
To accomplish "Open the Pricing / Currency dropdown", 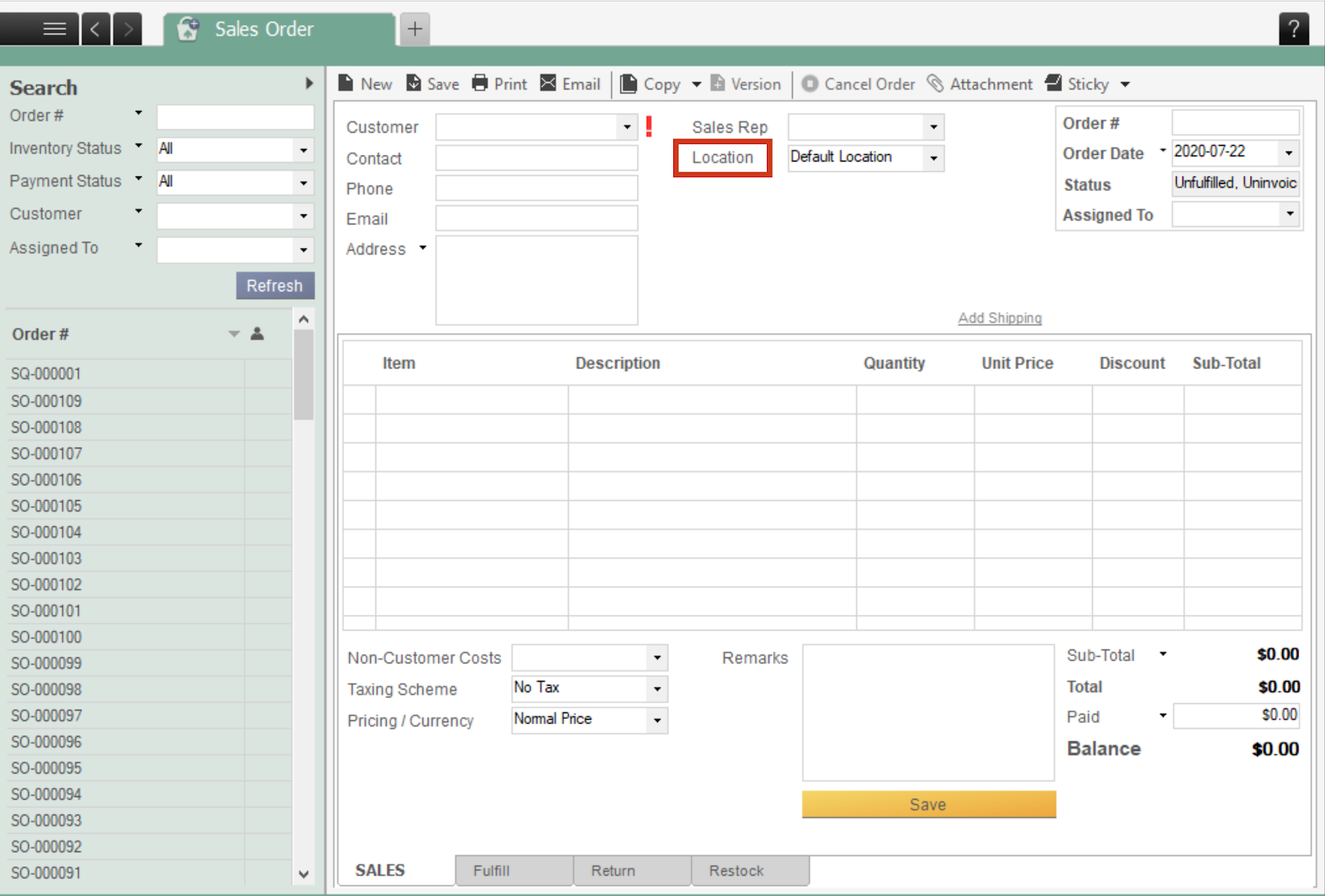I will (x=657, y=720).
